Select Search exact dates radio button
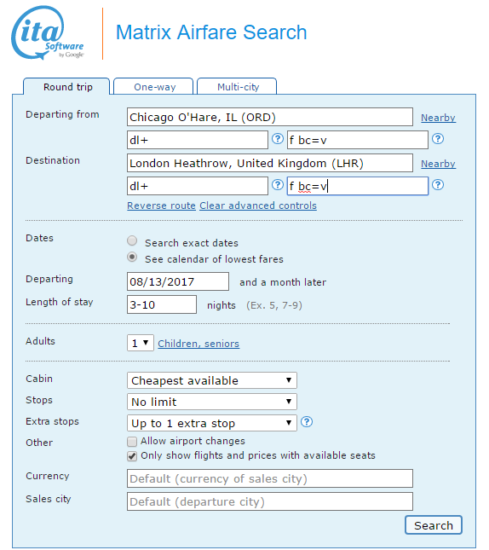 [132, 241]
